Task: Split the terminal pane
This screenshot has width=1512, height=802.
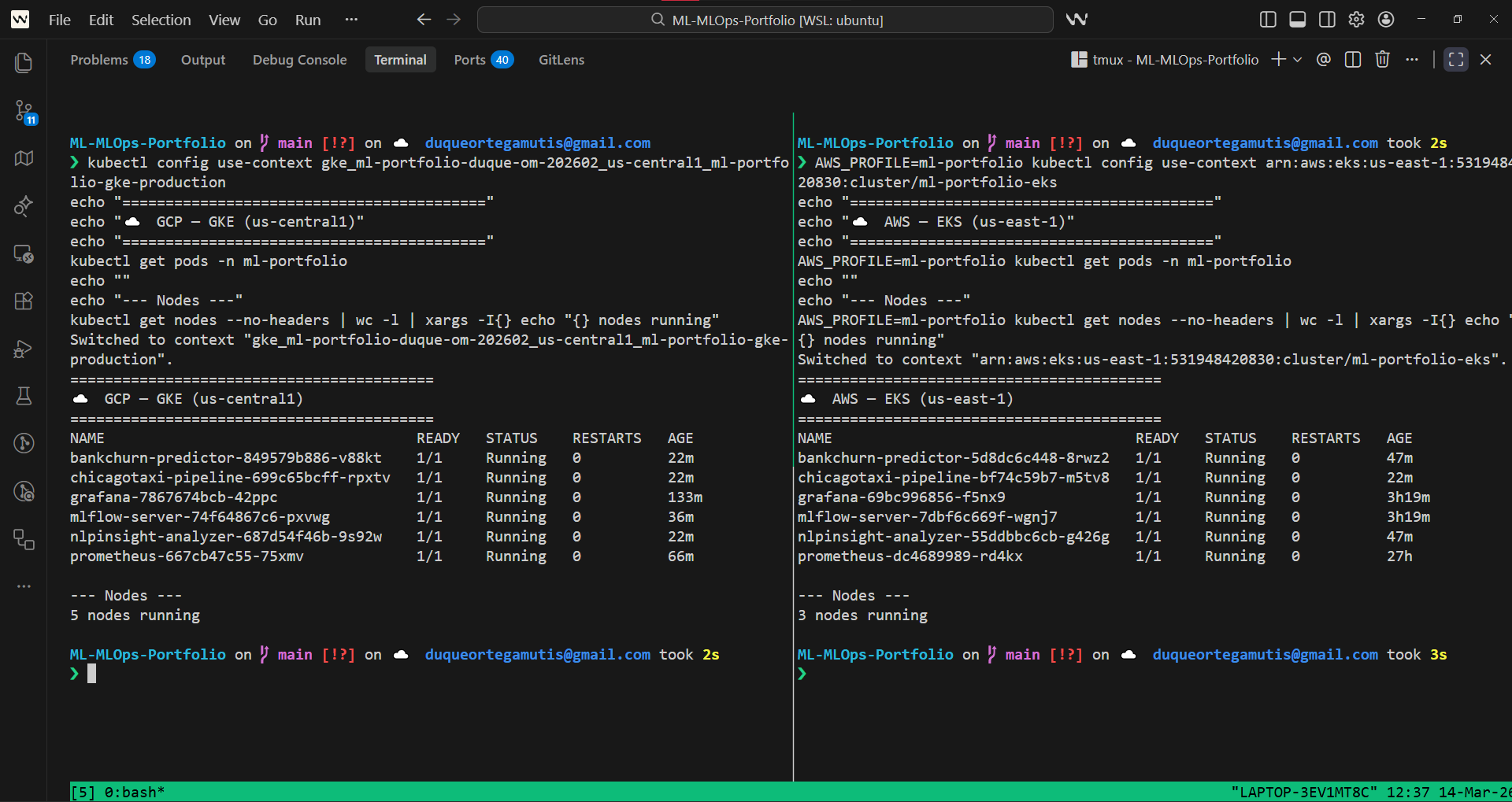Action: 1353,60
